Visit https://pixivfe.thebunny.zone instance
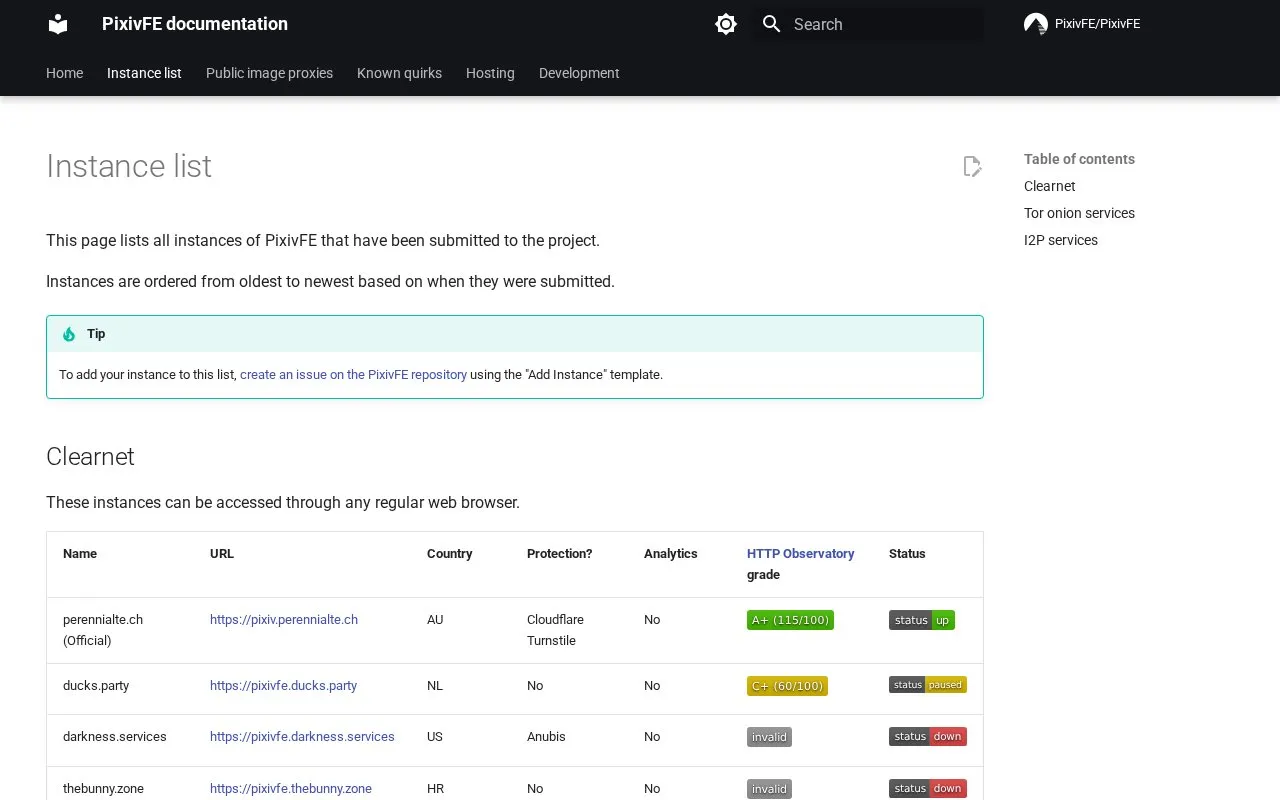Image resolution: width=1280 pixels, height=800 pixels. [x=291, y=789]
